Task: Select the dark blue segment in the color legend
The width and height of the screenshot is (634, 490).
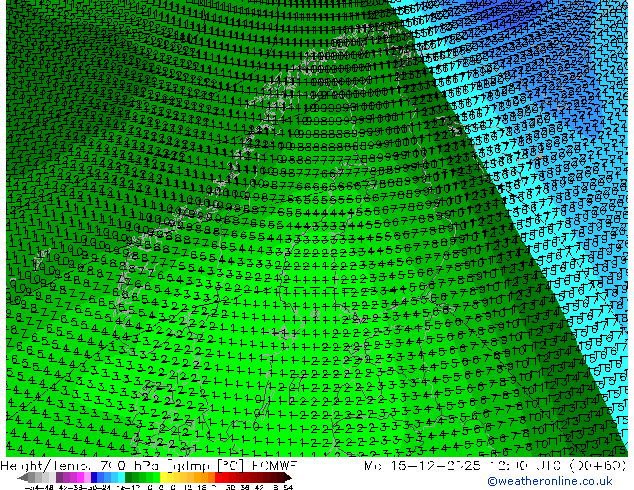Action: (x=94, y=477)
